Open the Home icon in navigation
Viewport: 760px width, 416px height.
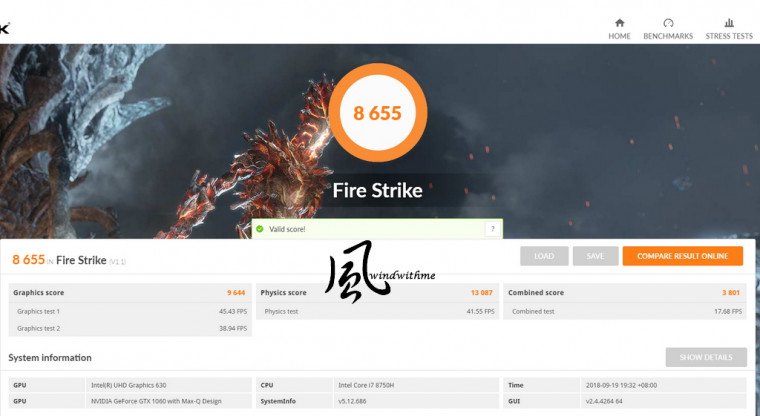pos(619,23)
